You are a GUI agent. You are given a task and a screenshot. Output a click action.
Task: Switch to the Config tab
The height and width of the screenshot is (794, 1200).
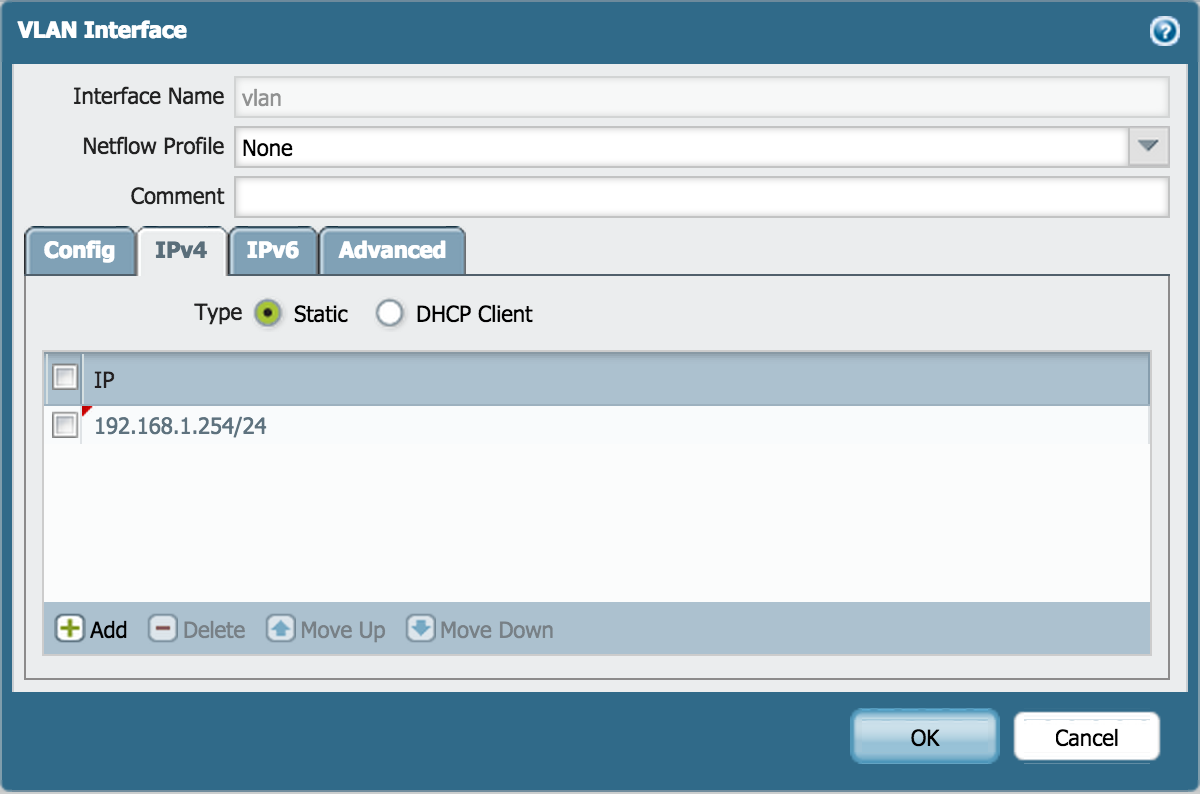click(x=79, y=250)
